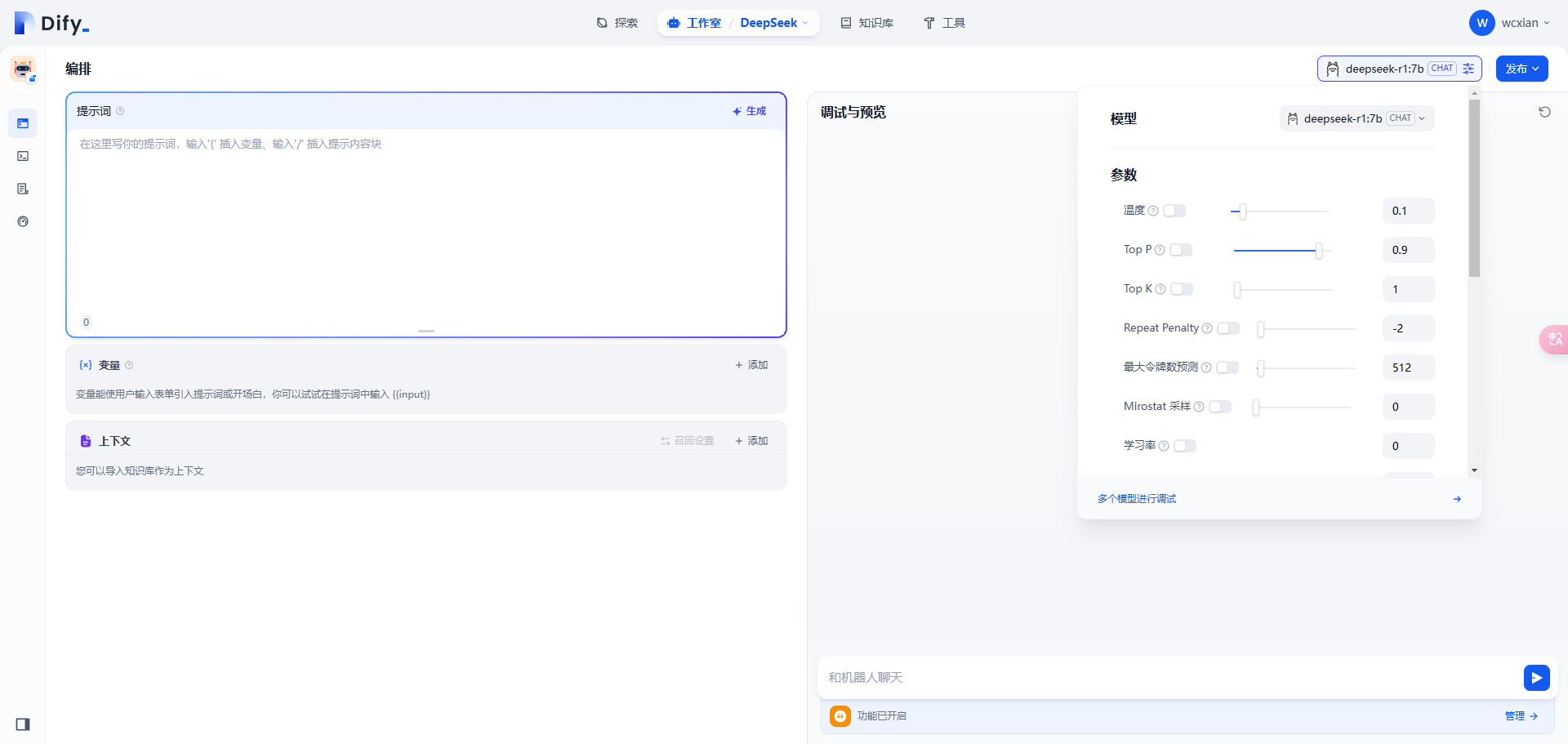The height and width of the screenshot is (744, 1568).
Task: Click the Top P value field showing 0.9
Action: [x=1408, y=250]
